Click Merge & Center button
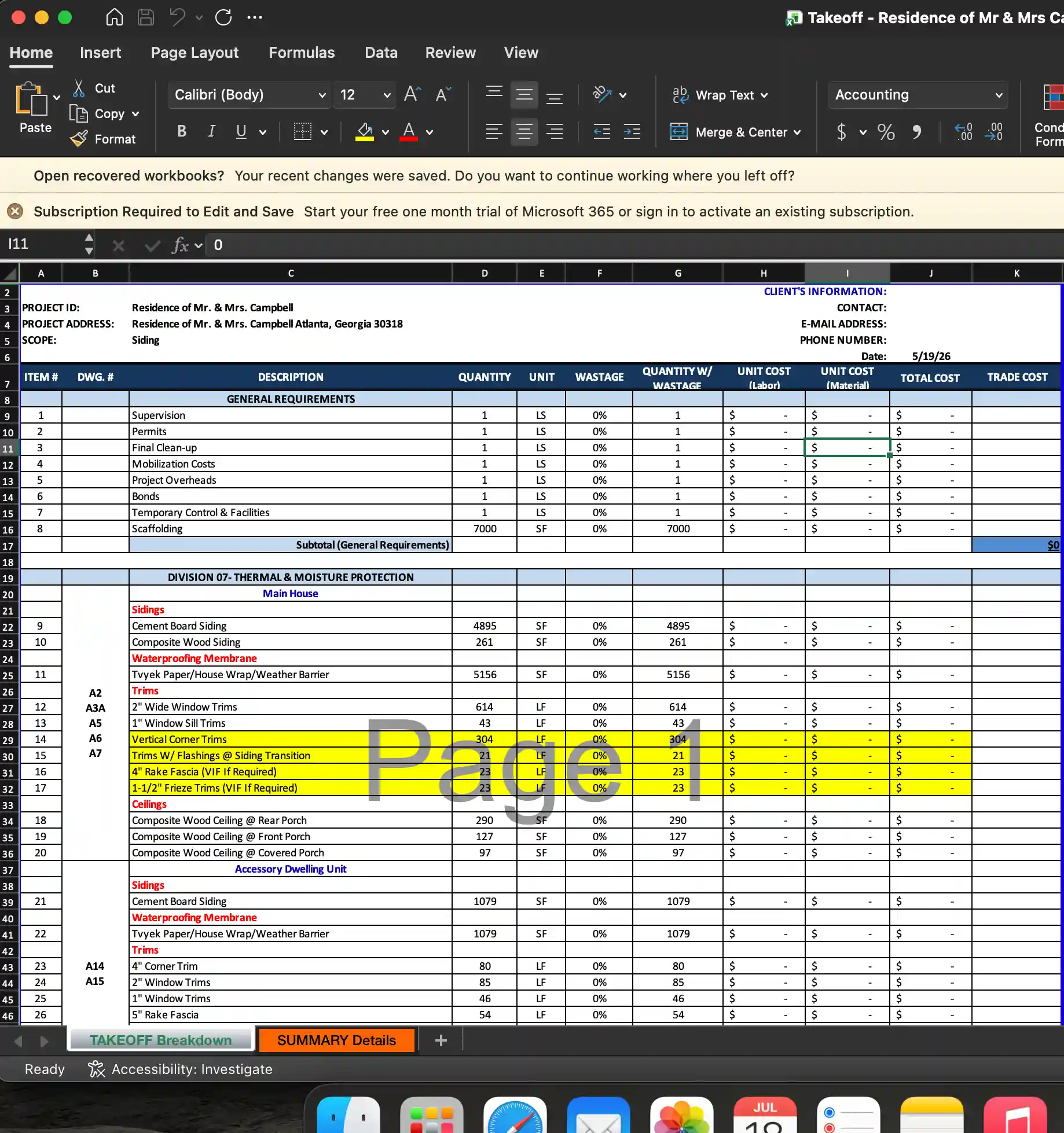 [729, 132]
